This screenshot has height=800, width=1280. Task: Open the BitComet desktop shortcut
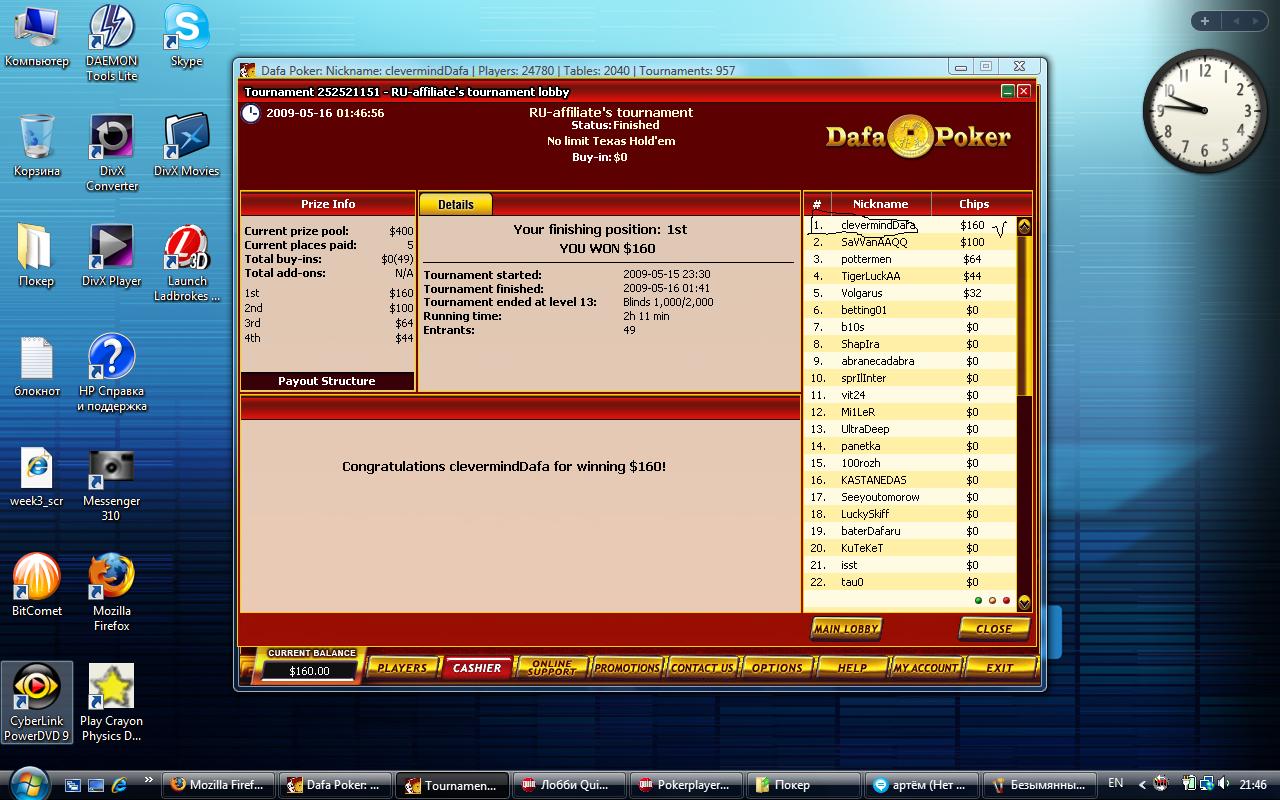[x=37, y=577]
